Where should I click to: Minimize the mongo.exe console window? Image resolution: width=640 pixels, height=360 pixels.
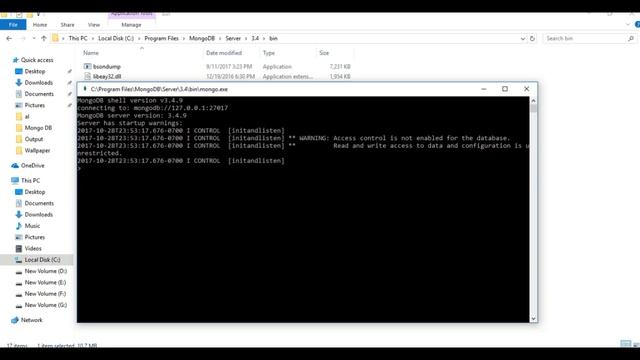click(484, 89)
